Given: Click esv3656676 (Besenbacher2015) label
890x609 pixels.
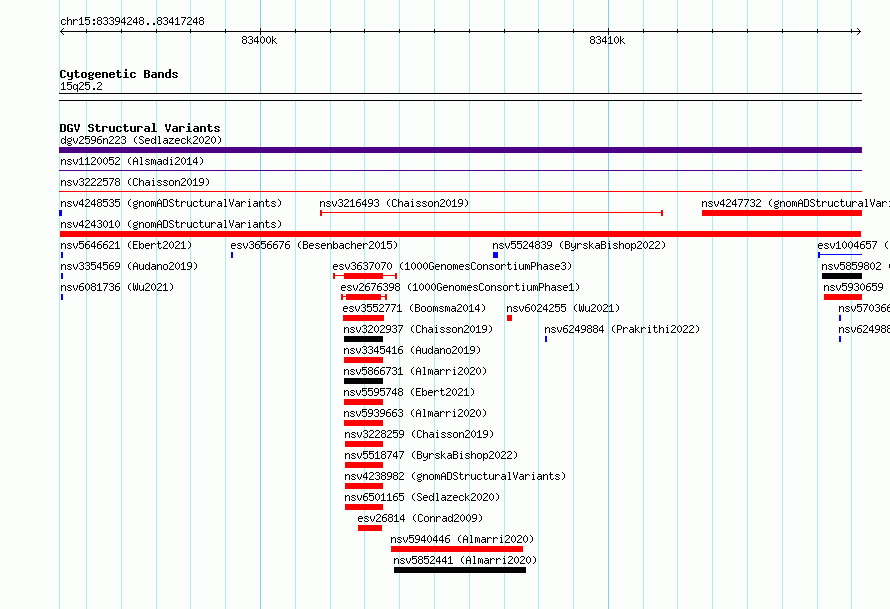Looking at the screenshot, I should point(314,245).
